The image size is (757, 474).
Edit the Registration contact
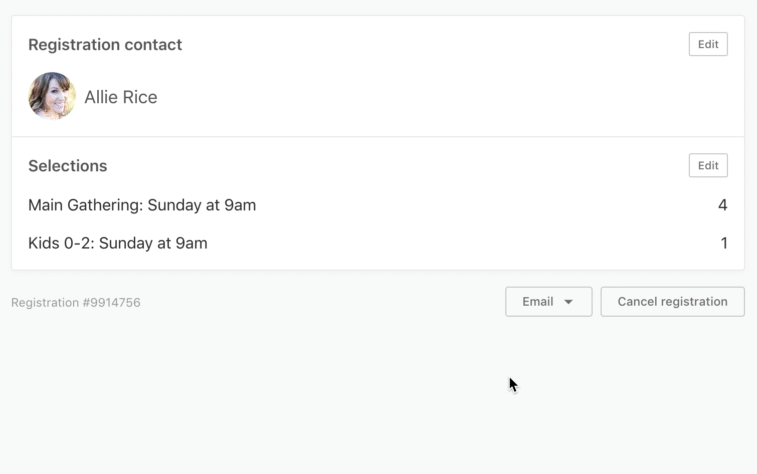pyautogui.click(x=708, y=44)
